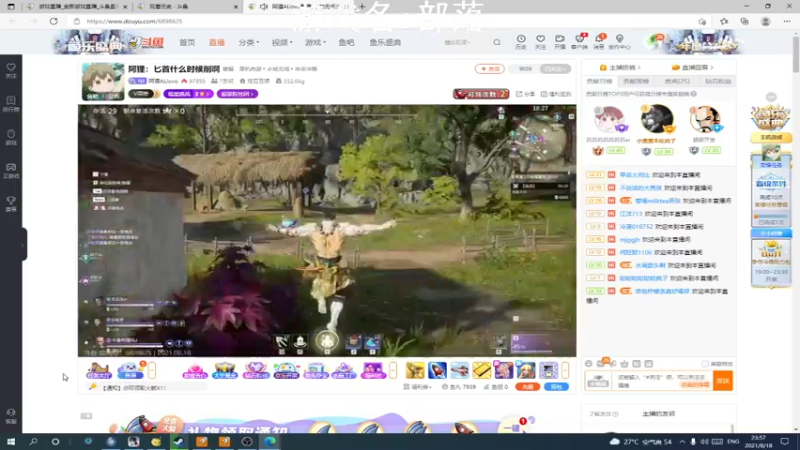Open Windows taskbar search

coord(33,441)
